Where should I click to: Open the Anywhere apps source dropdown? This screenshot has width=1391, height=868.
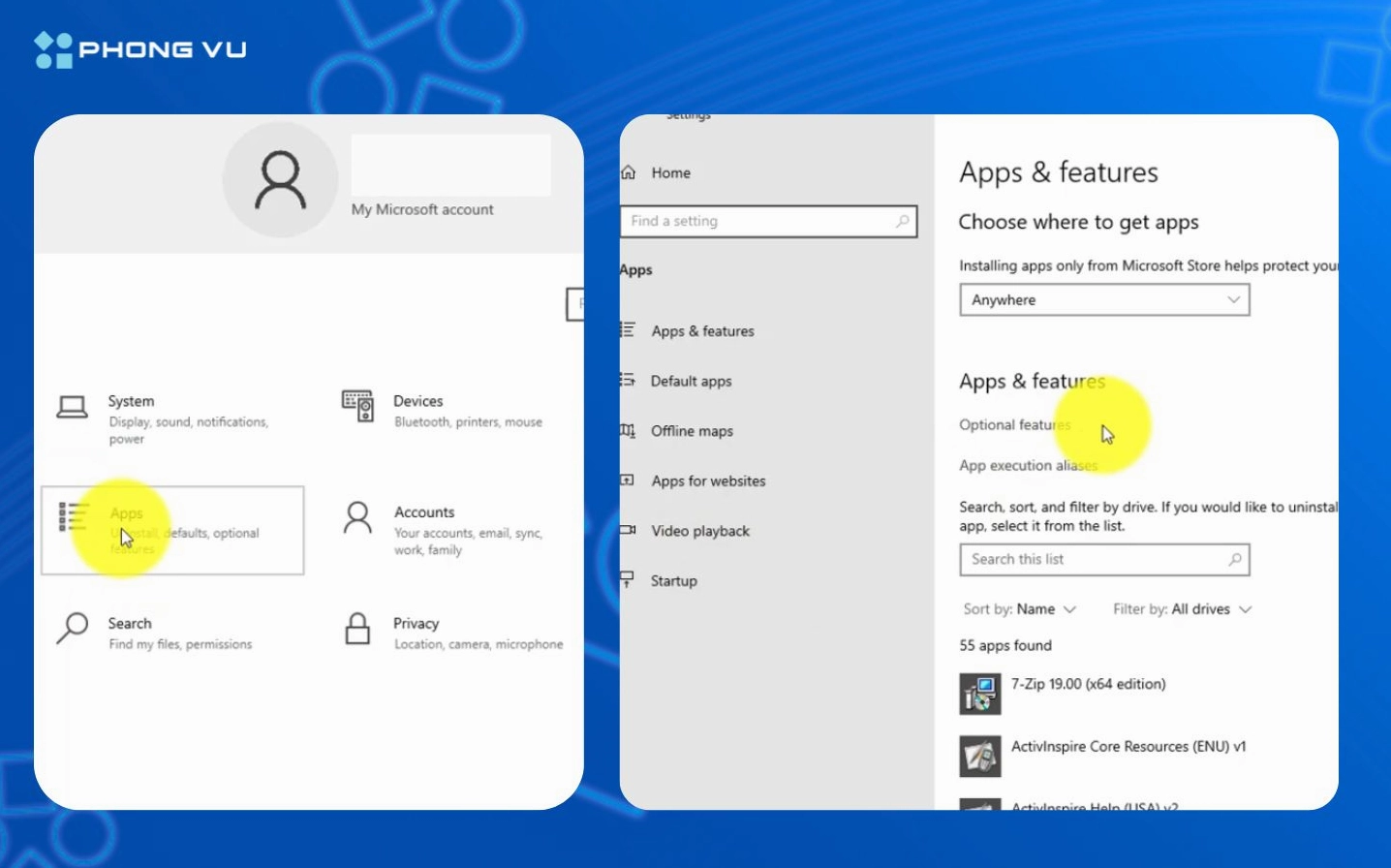point(1104,299)
